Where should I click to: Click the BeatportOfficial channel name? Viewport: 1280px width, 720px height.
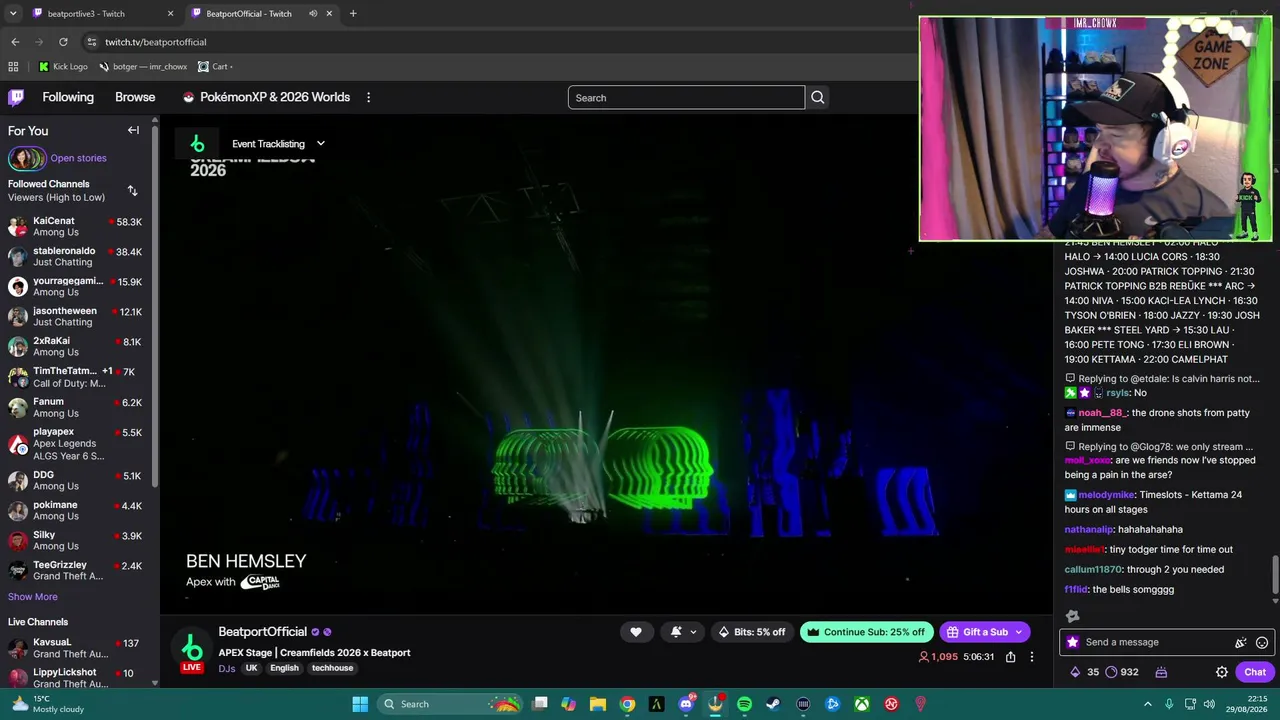[x=263, y=632]
